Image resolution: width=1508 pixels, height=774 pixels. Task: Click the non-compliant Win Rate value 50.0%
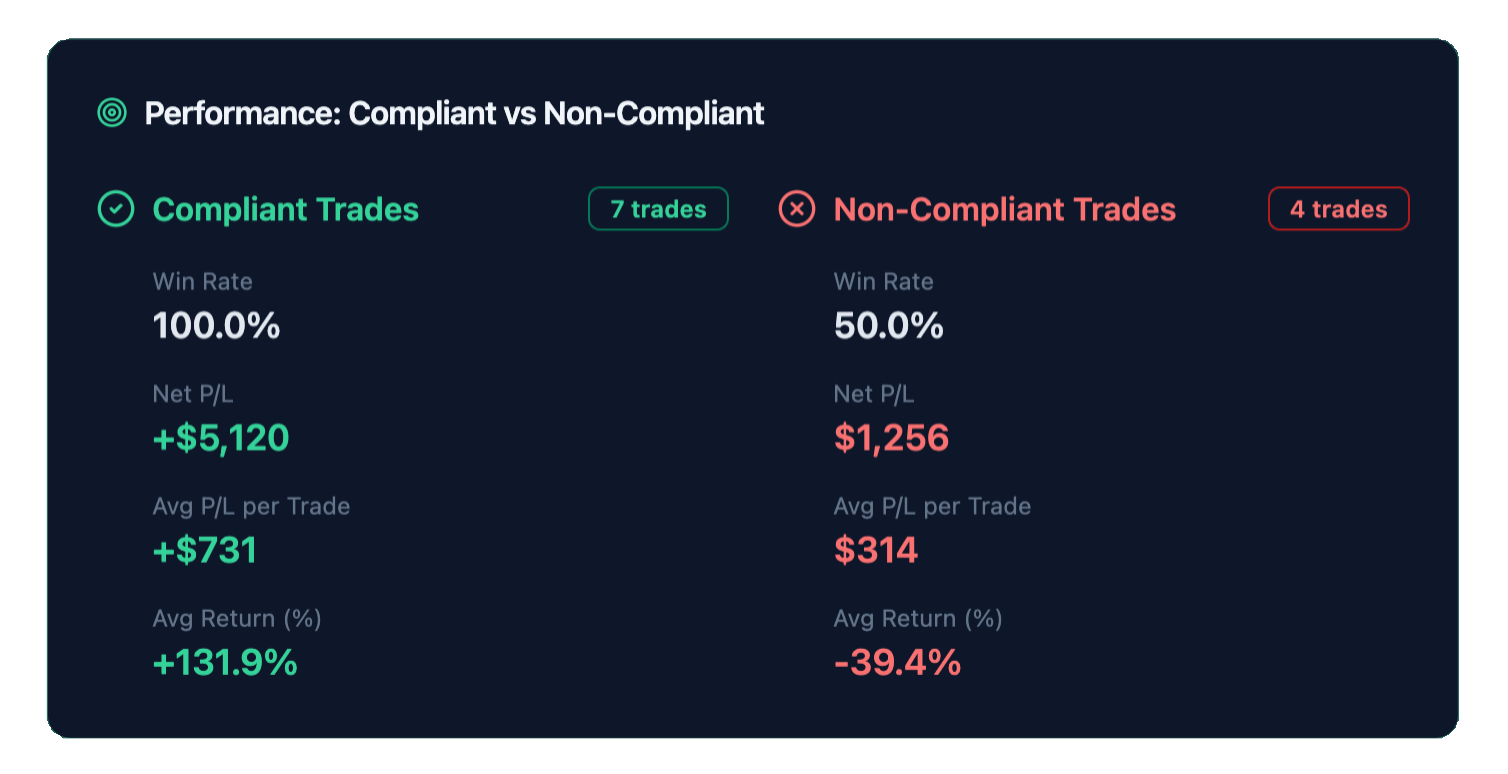[888, 325]
